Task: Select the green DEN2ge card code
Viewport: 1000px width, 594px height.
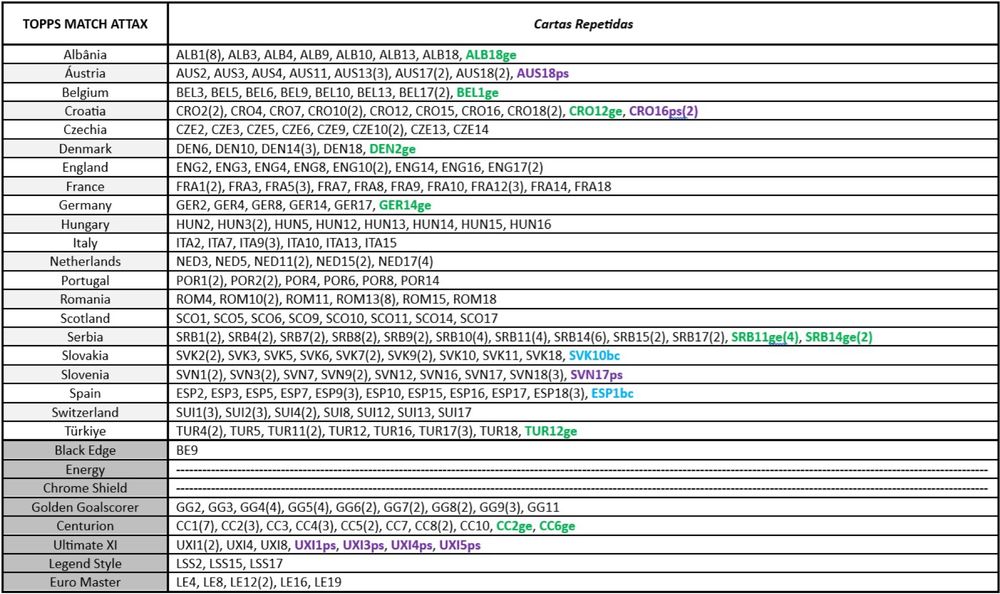Action: point(393,149)
